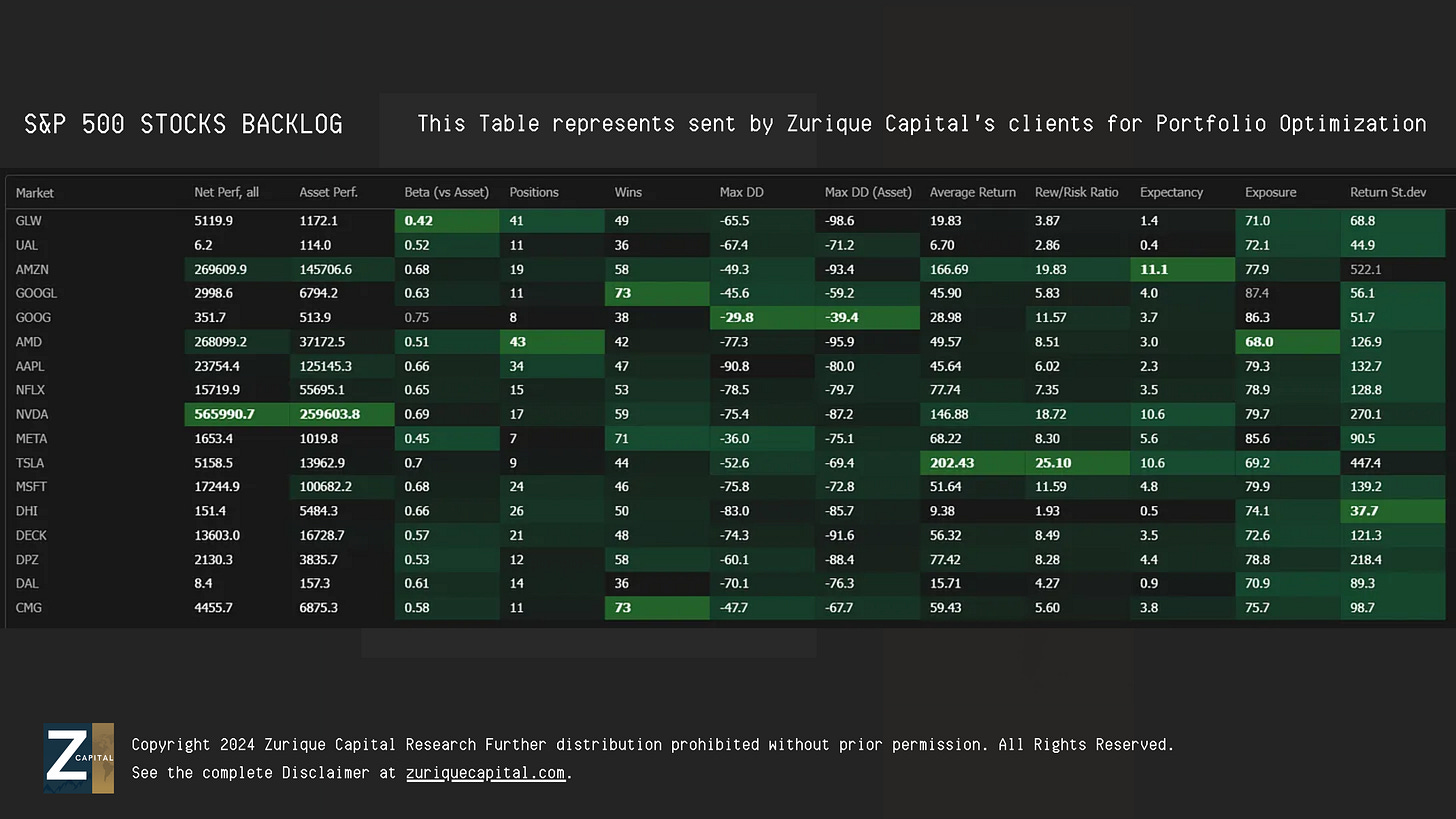Click AMZN return st.dev value 522.1

[x=1365, y=269]
